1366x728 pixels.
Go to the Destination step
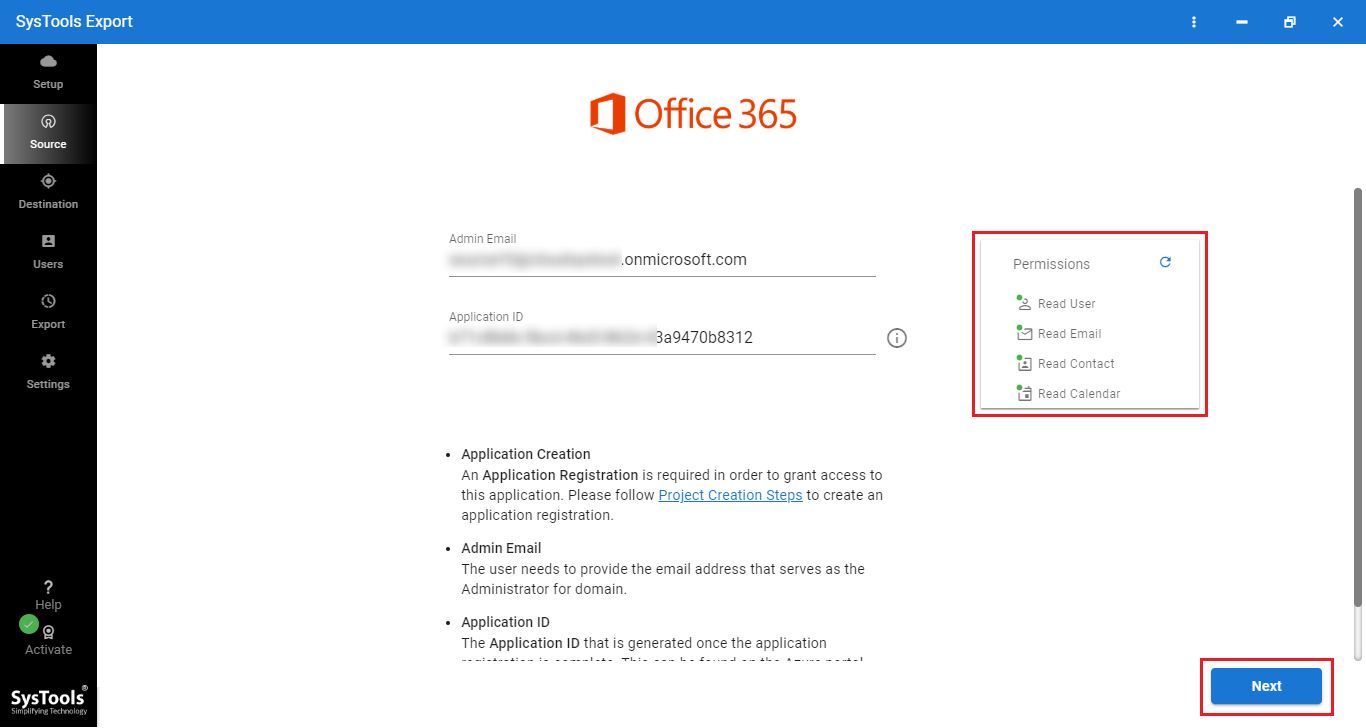point(48,182)
